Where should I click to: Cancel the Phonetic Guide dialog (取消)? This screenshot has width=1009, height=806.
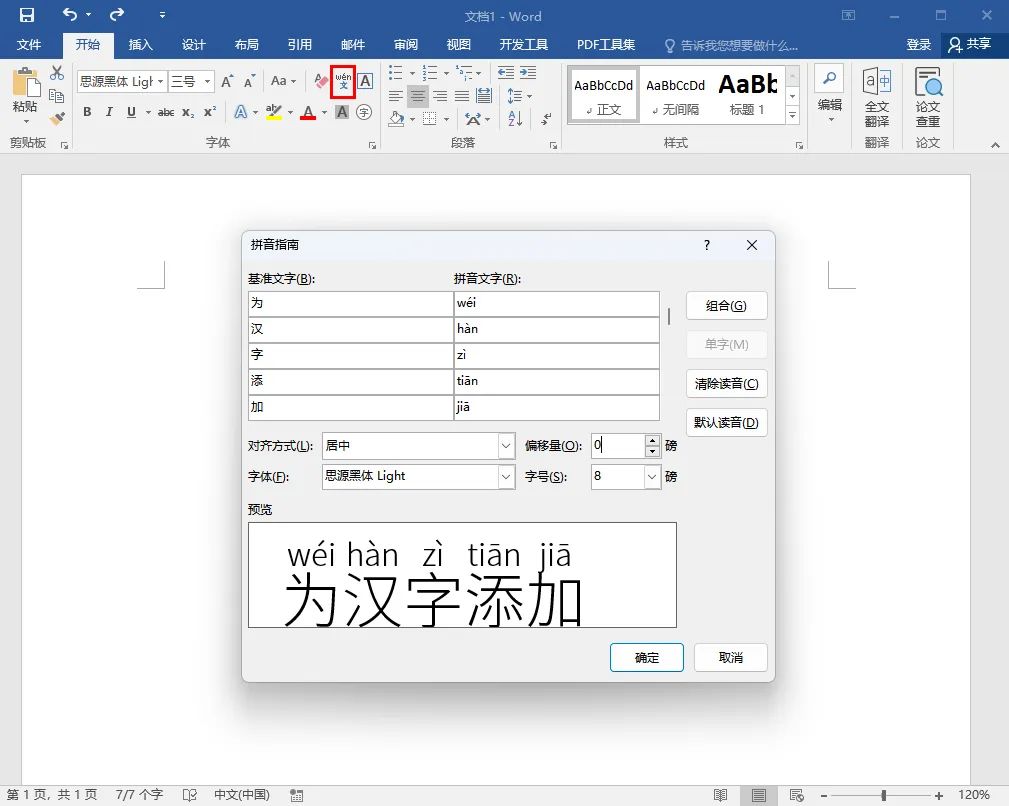(x=730, y=657)
